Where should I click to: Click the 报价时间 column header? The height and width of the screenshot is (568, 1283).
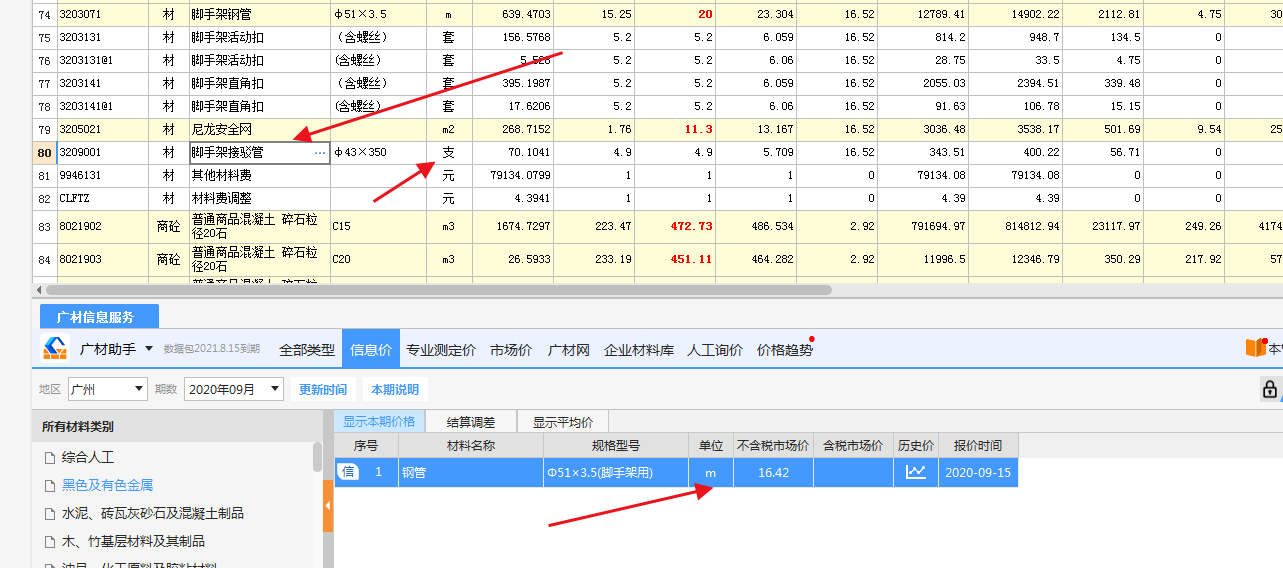(978, 446)
